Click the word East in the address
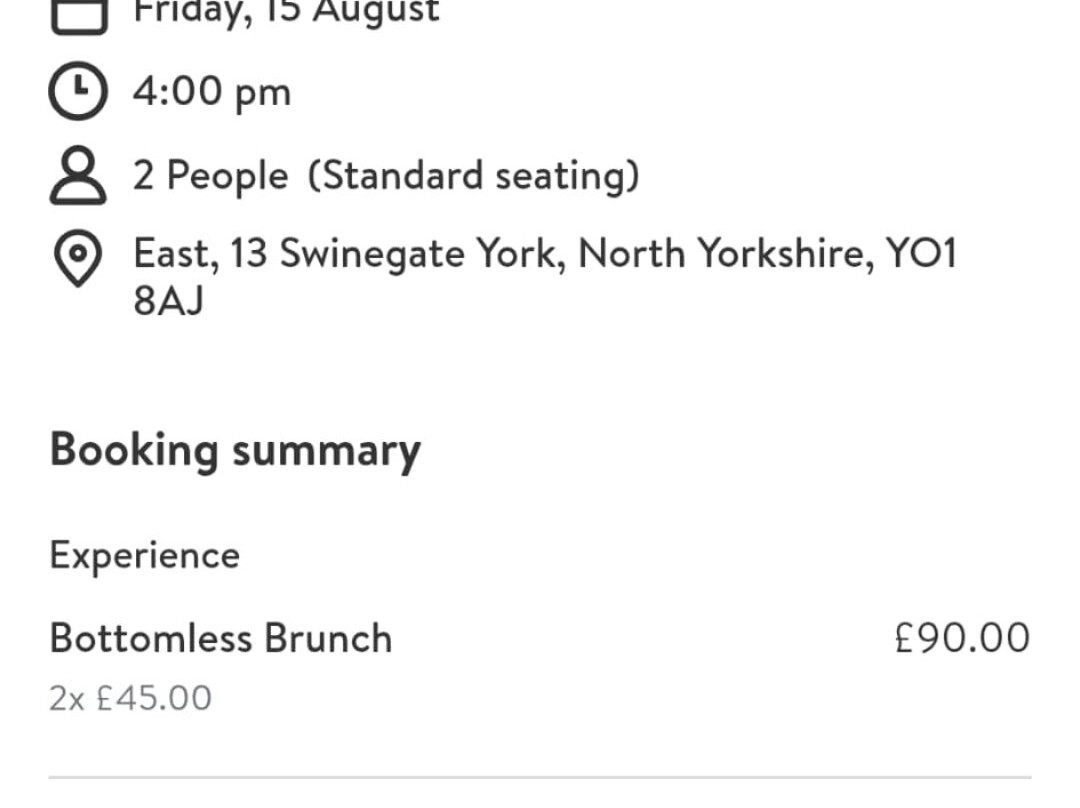The image size is (1080, 808). (176, 254)
